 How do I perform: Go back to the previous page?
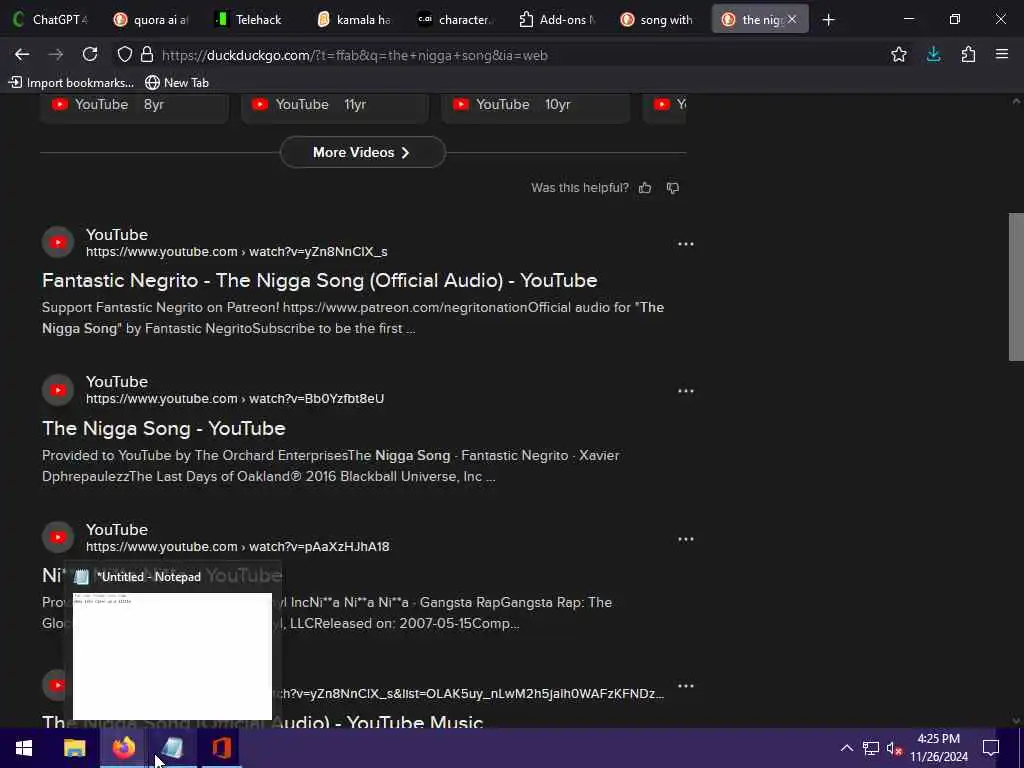[22, 55]
